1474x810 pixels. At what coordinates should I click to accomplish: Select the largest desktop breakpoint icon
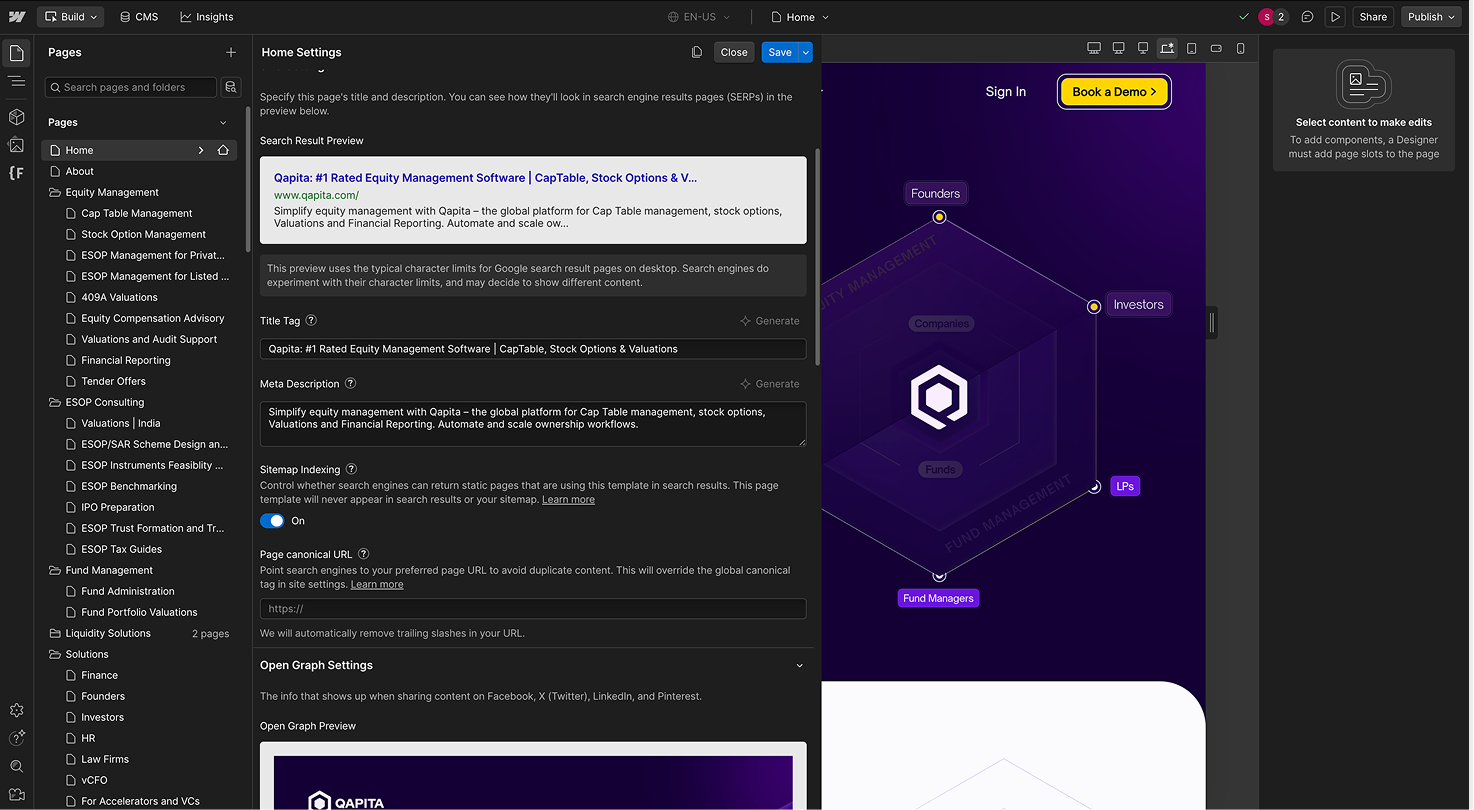pos(1094,48)
